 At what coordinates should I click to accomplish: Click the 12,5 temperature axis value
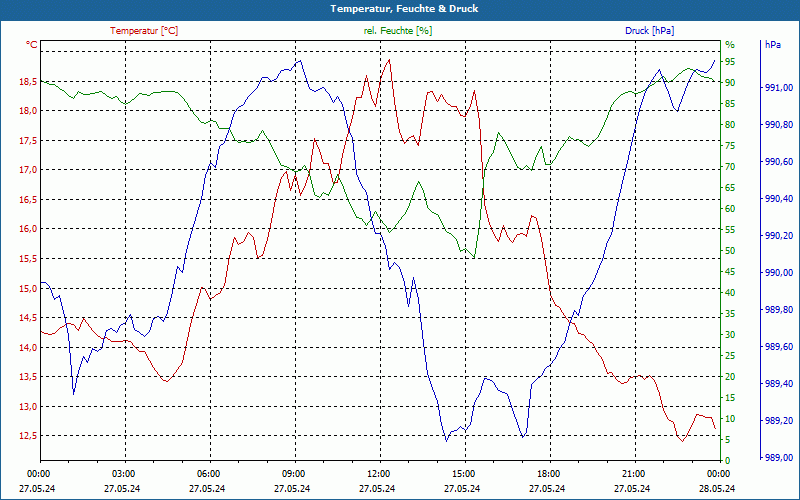point(28,436)
